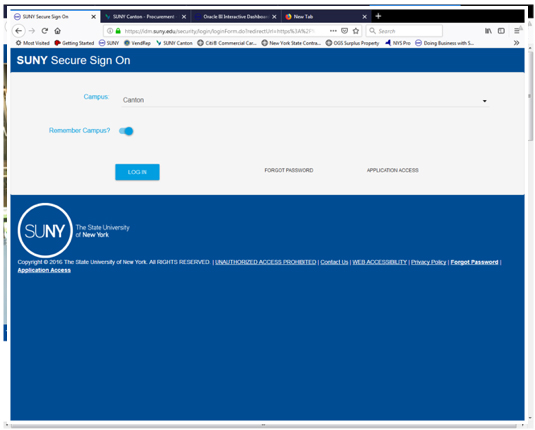This screenshot has height=430, width=535.
Task: Click the green padlock security icon
Action: click(118, 31)
